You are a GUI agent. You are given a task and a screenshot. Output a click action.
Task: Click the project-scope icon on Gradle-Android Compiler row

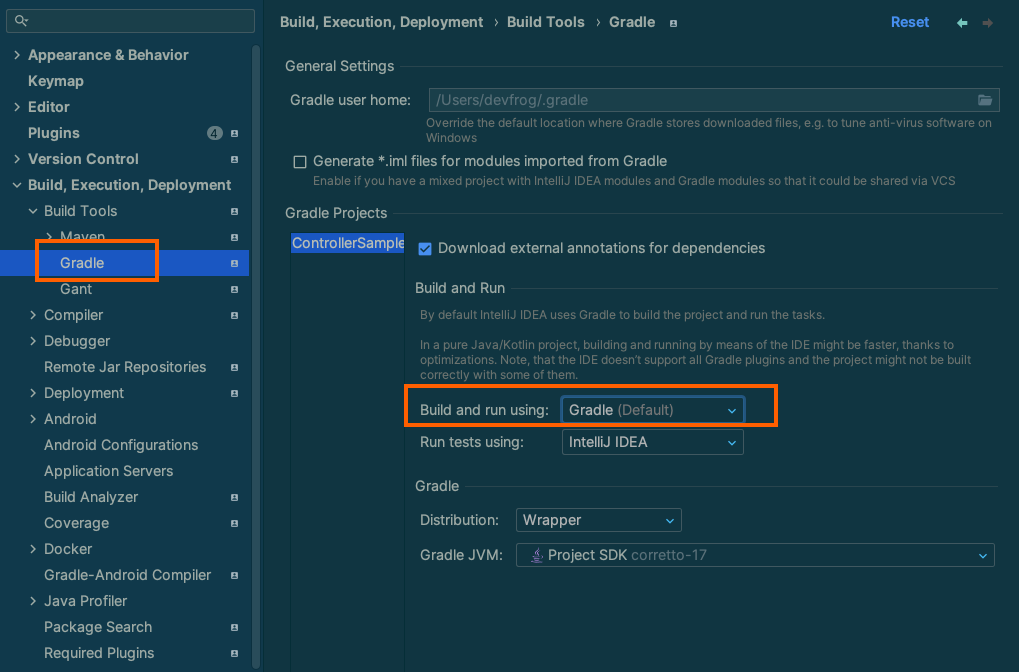point(235,575)
